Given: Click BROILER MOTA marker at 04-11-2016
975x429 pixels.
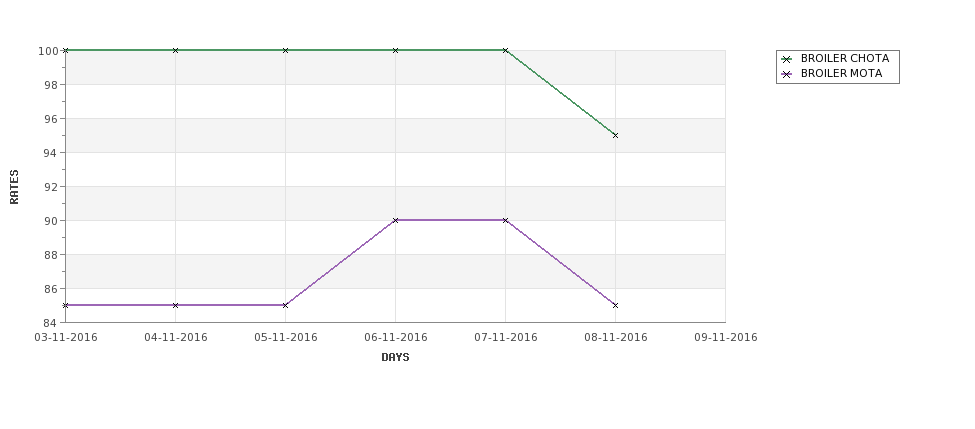Looking at the screenshot, I should (x=175, y=305).
